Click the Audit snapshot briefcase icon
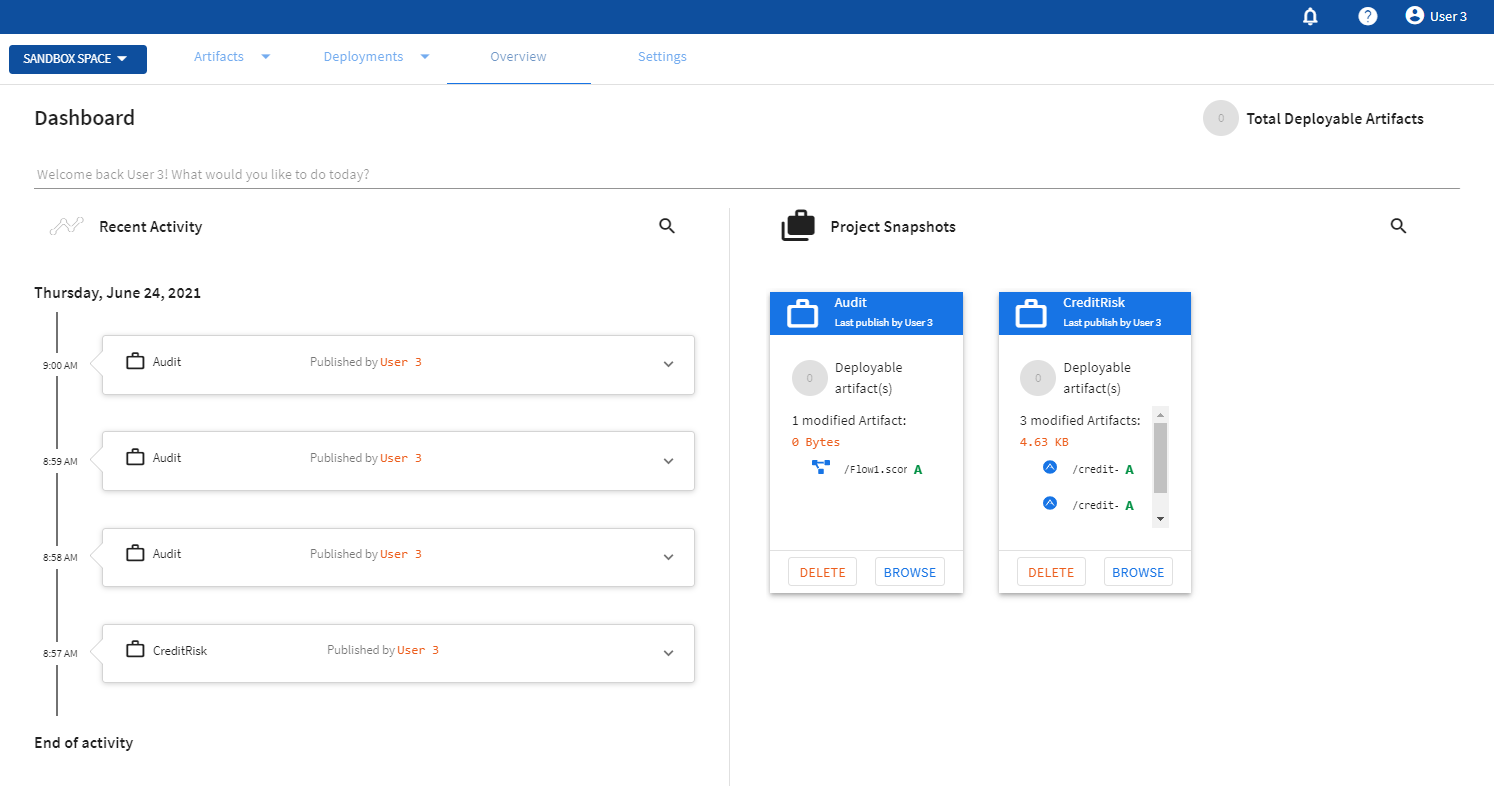The height and width of the screenshot is (786, 1494). click(802, 313)
